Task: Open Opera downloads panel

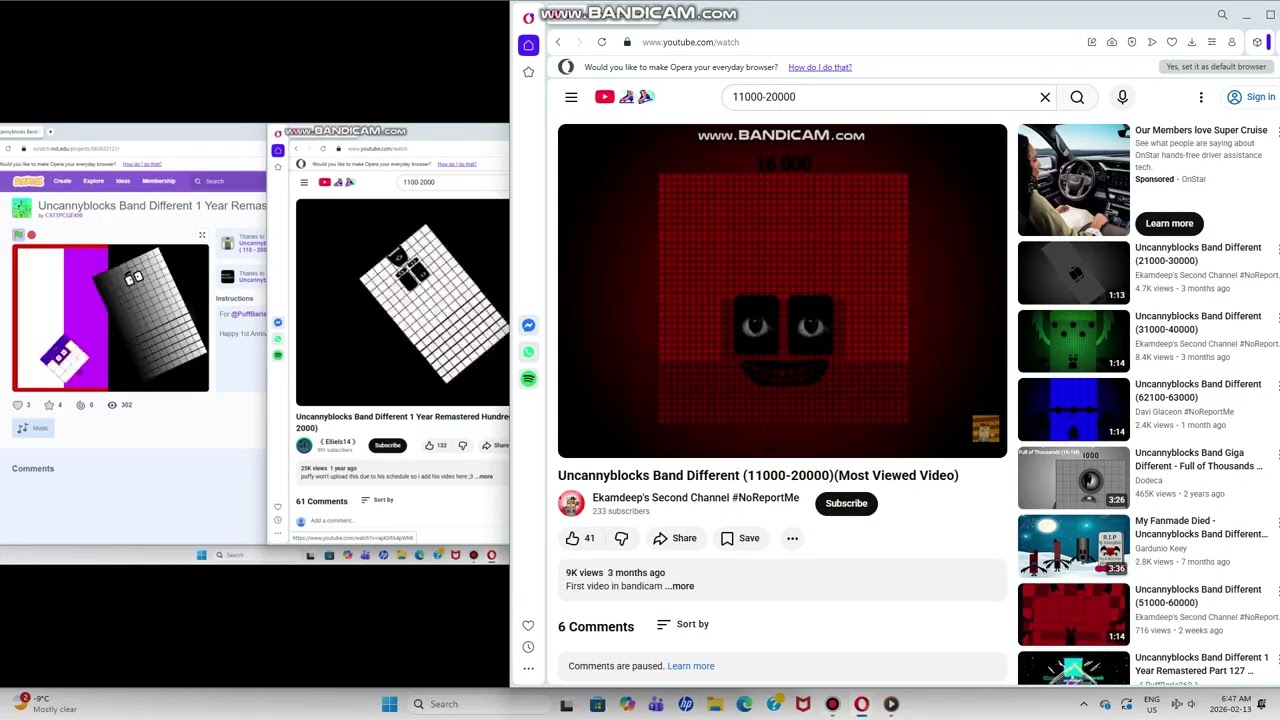Action: pyautogui.click(x=1192, y=42)
